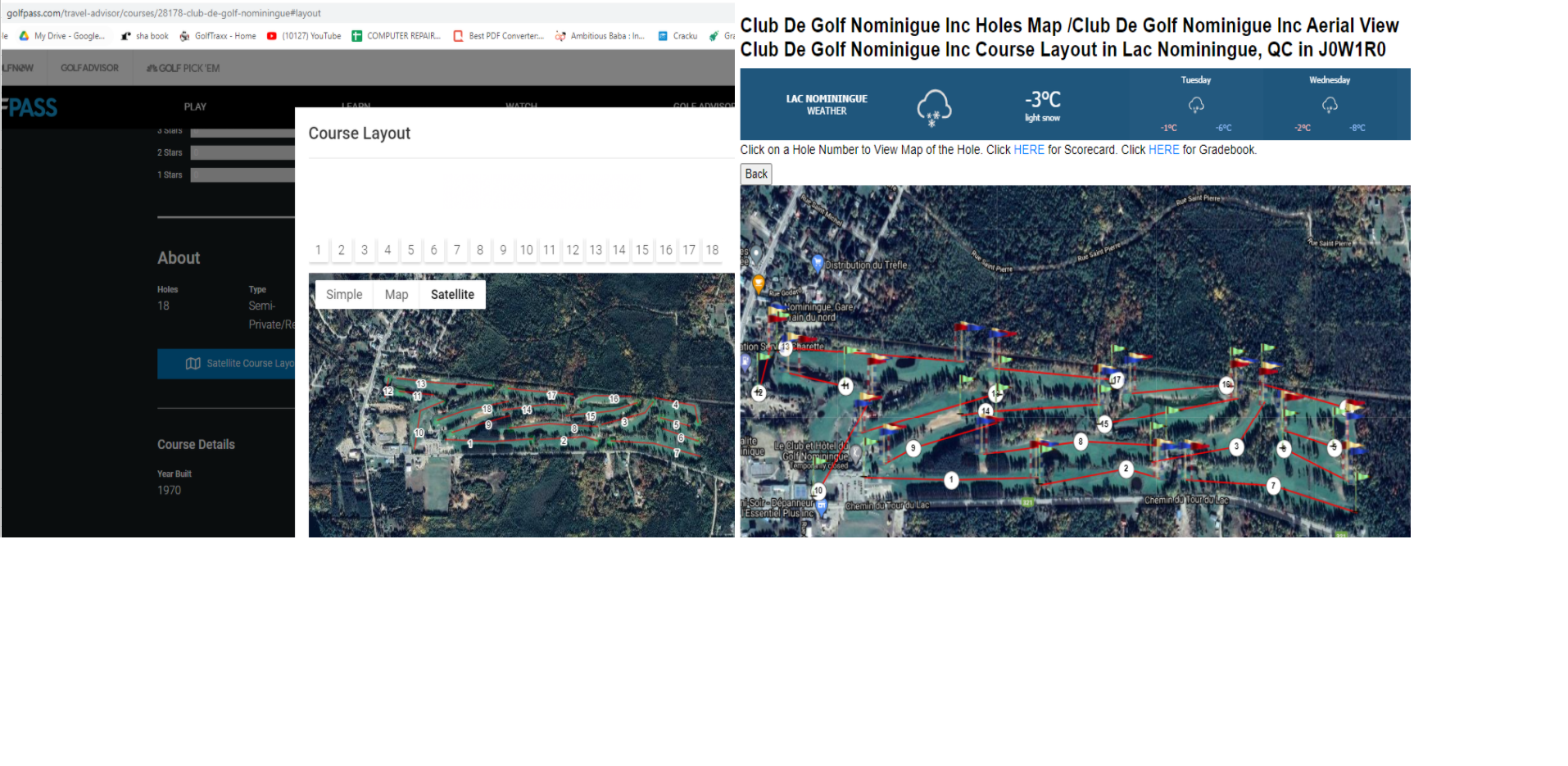Click the golfpass.com address bar URL
This screenshot has width=1568, height=766.
pyautogui.click(x=164, y=13)
